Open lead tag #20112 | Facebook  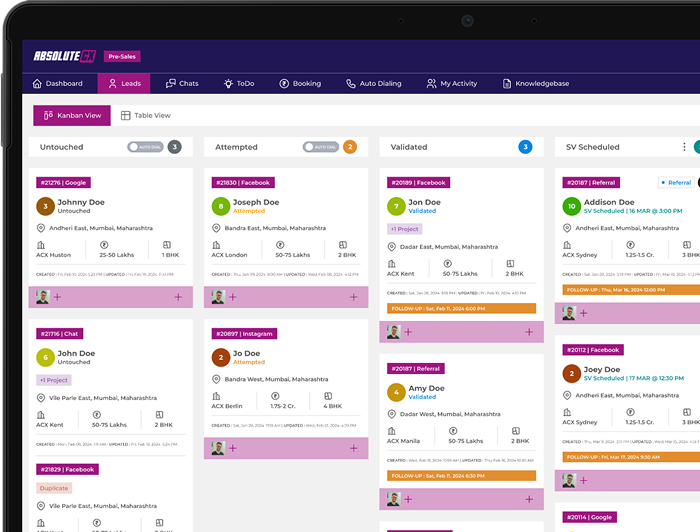click(593, 350)
